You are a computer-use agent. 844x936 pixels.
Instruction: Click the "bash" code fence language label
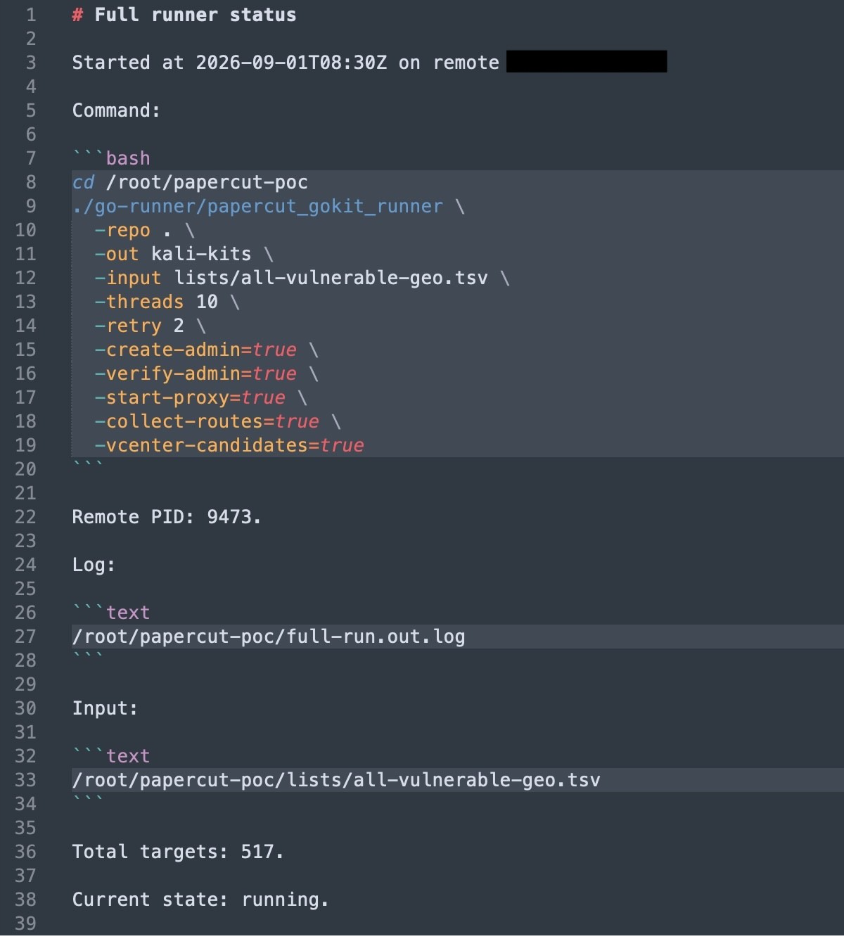click(128, 158)
